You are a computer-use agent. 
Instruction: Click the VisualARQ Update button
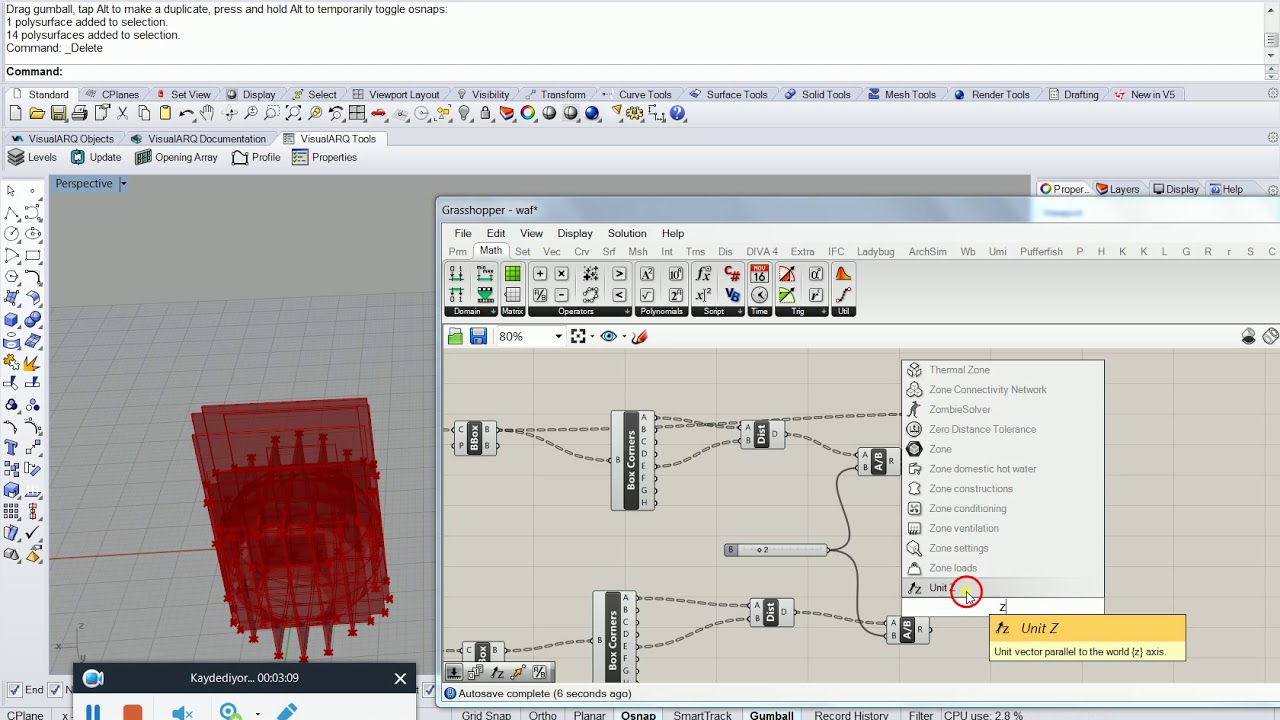click(x=95, y=158)
